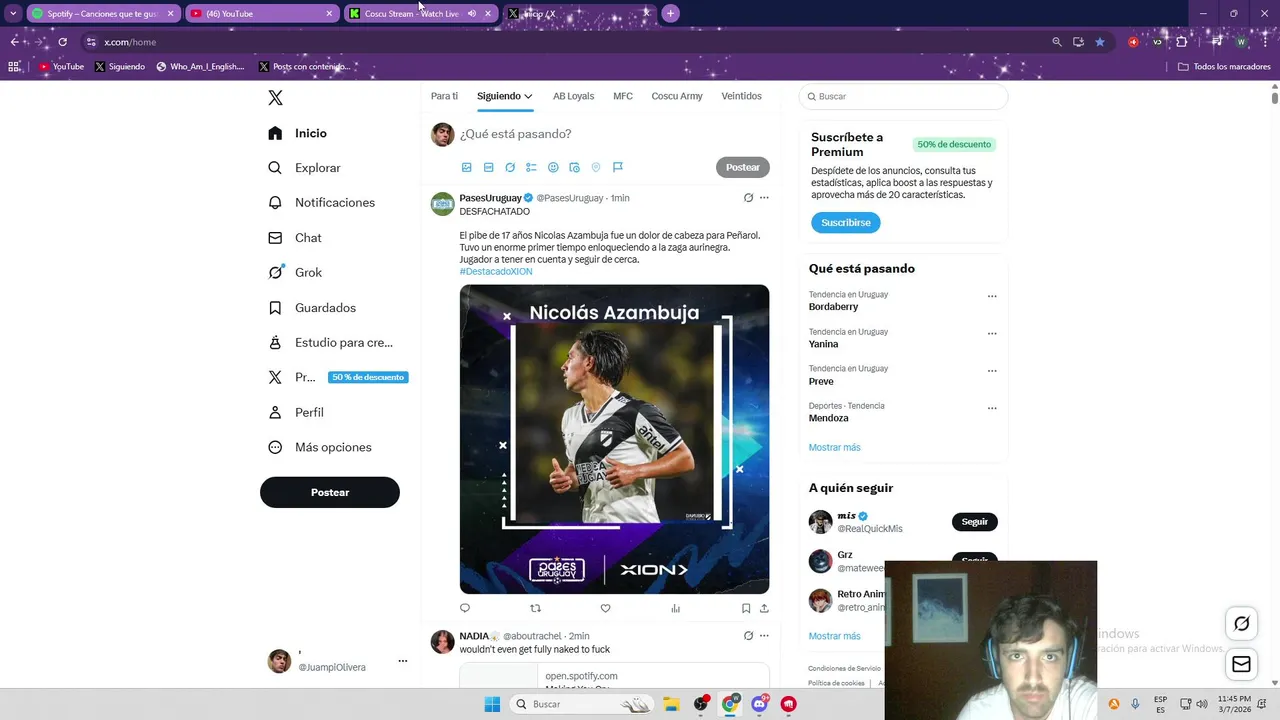Open Premium with 50% discount badge
Image resolution: width=1280 pixels, height=720 pixels.
coord(338,377)
